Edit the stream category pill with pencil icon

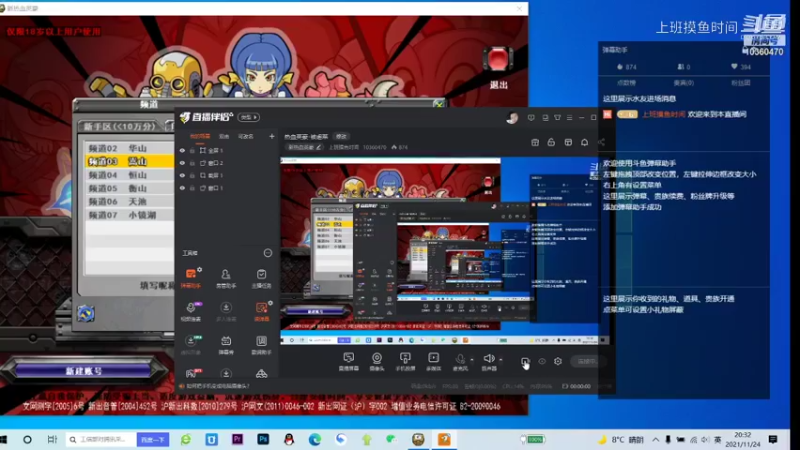pyautogui.click(x=304, y=147)
